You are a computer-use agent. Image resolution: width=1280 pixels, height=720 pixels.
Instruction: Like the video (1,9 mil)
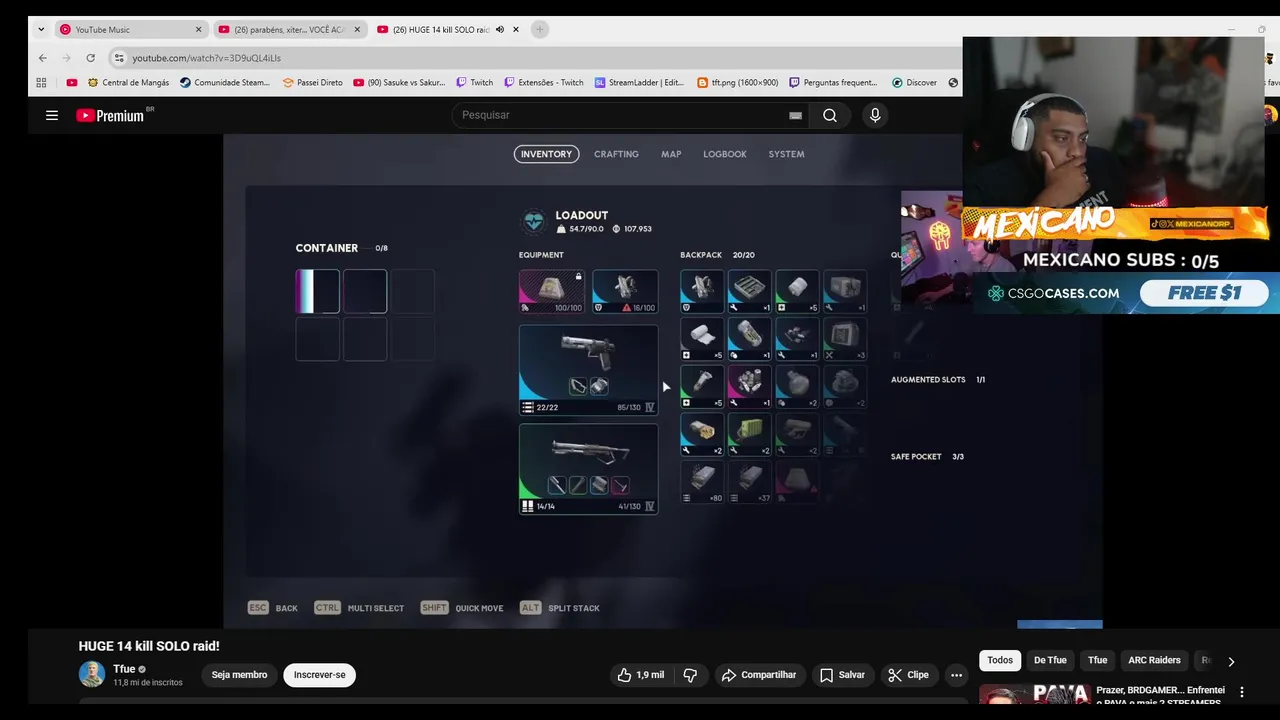point(641,675)
